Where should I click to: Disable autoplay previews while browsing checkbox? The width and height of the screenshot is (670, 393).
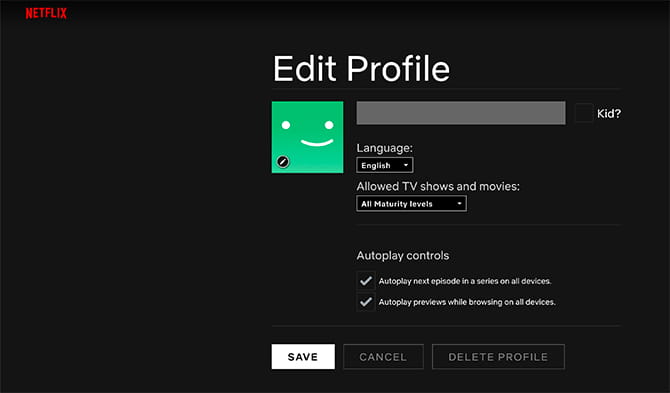click(x=365, y=302)
